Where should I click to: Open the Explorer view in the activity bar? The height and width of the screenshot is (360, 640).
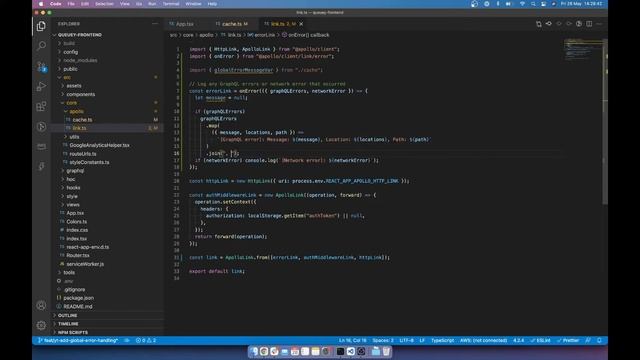[41, 27]
